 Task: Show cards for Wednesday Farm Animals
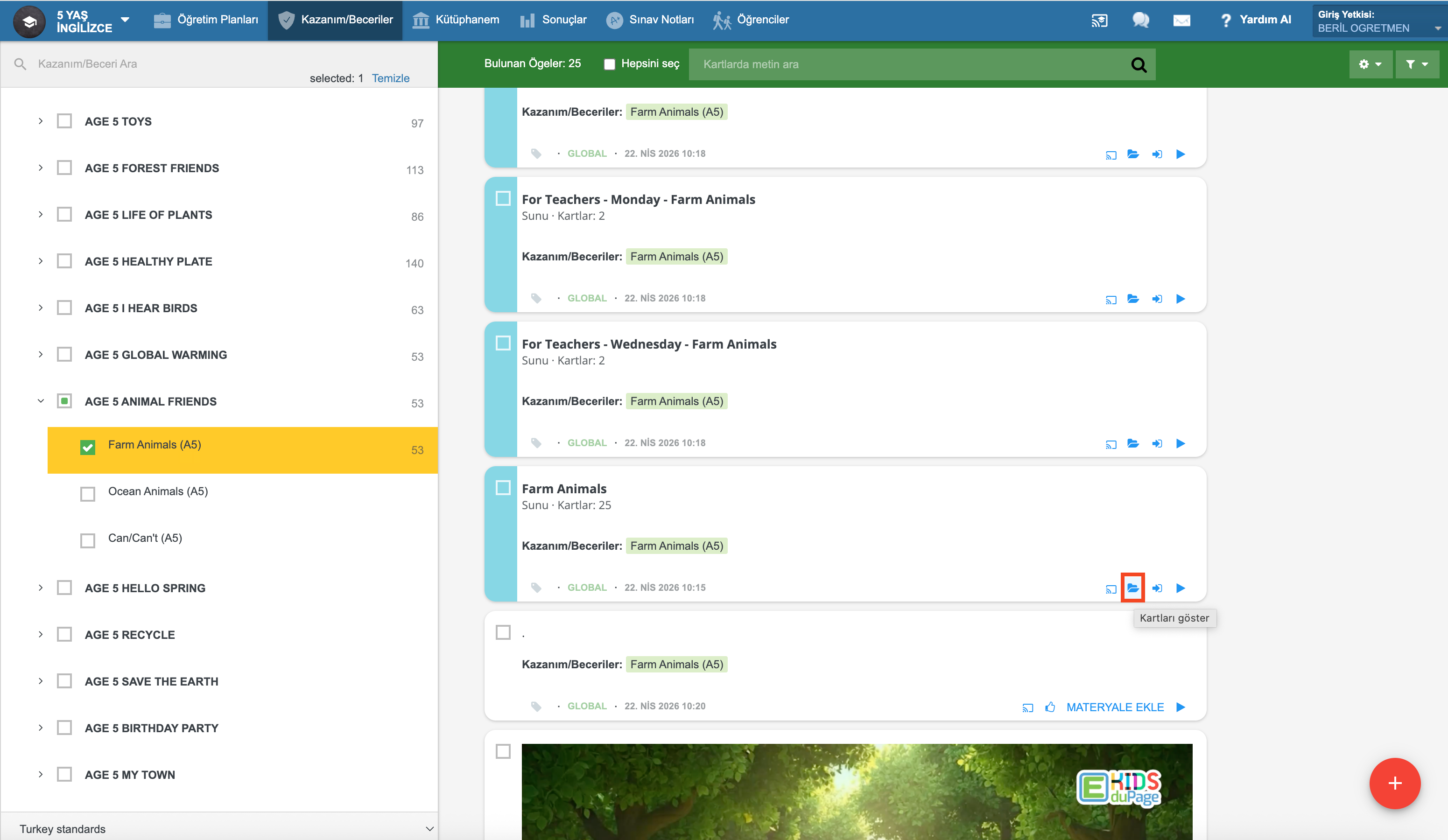pyautogui.click(x=1132, y=443)
